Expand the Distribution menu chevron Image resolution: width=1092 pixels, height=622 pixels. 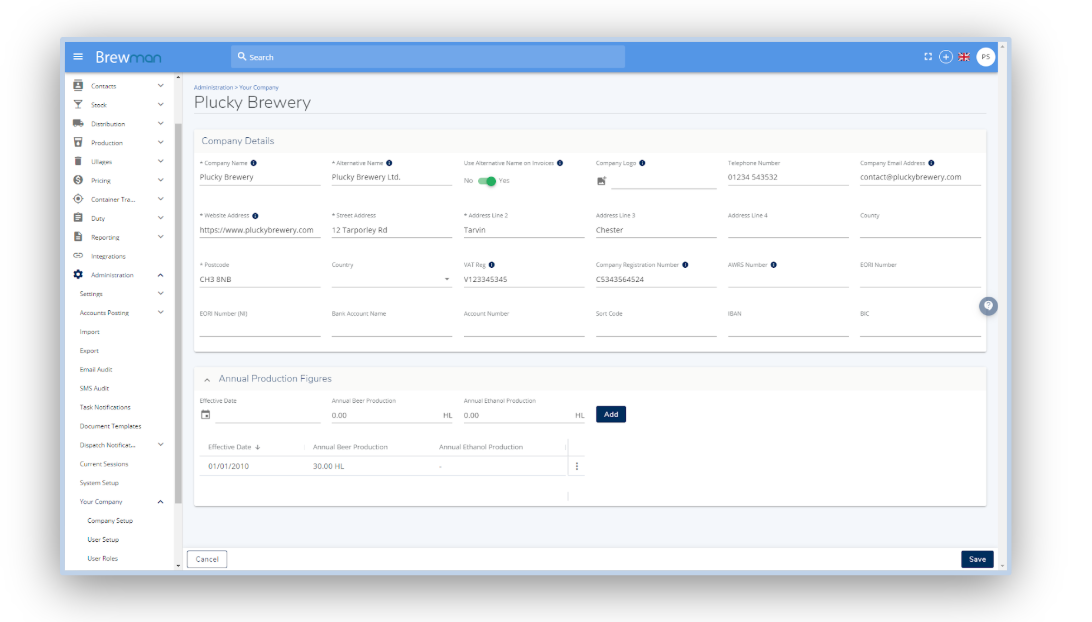point(160,123)
